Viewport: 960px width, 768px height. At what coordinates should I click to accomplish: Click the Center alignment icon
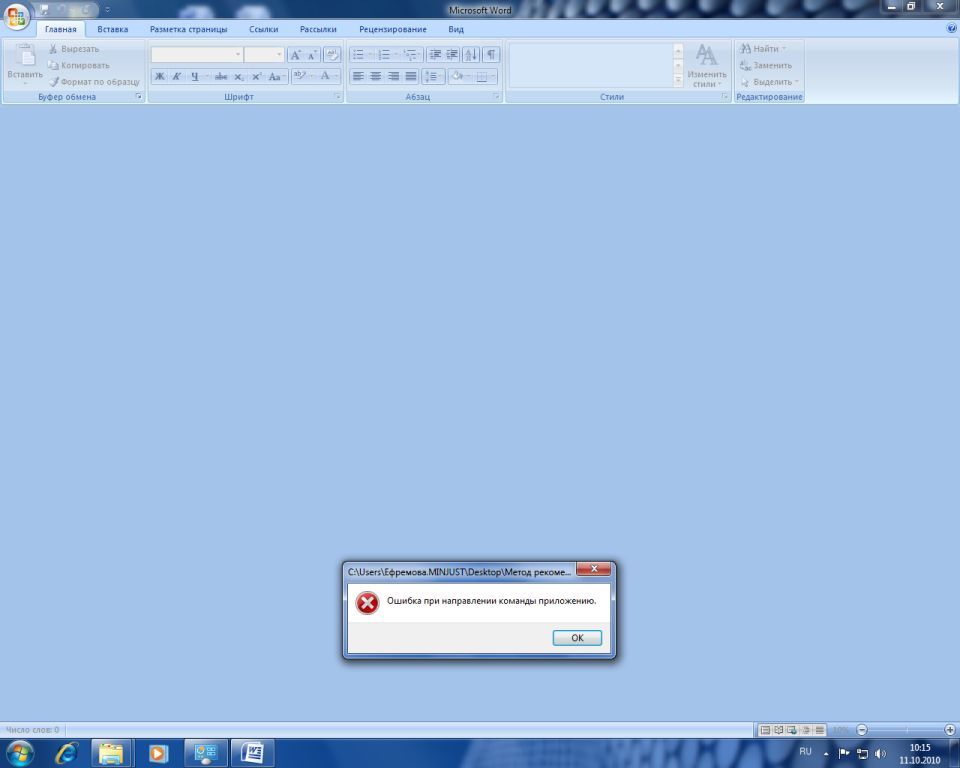pyautogui.click(x=376, y=76)
